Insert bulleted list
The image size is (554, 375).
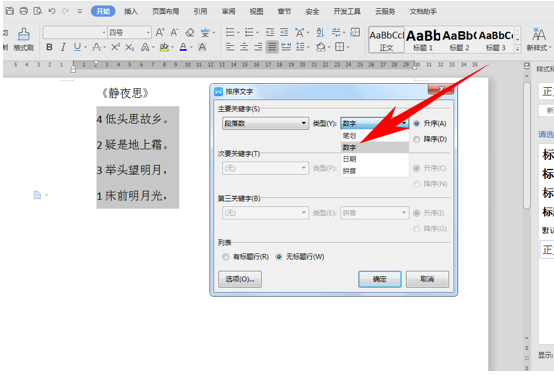tap(230, 33)
